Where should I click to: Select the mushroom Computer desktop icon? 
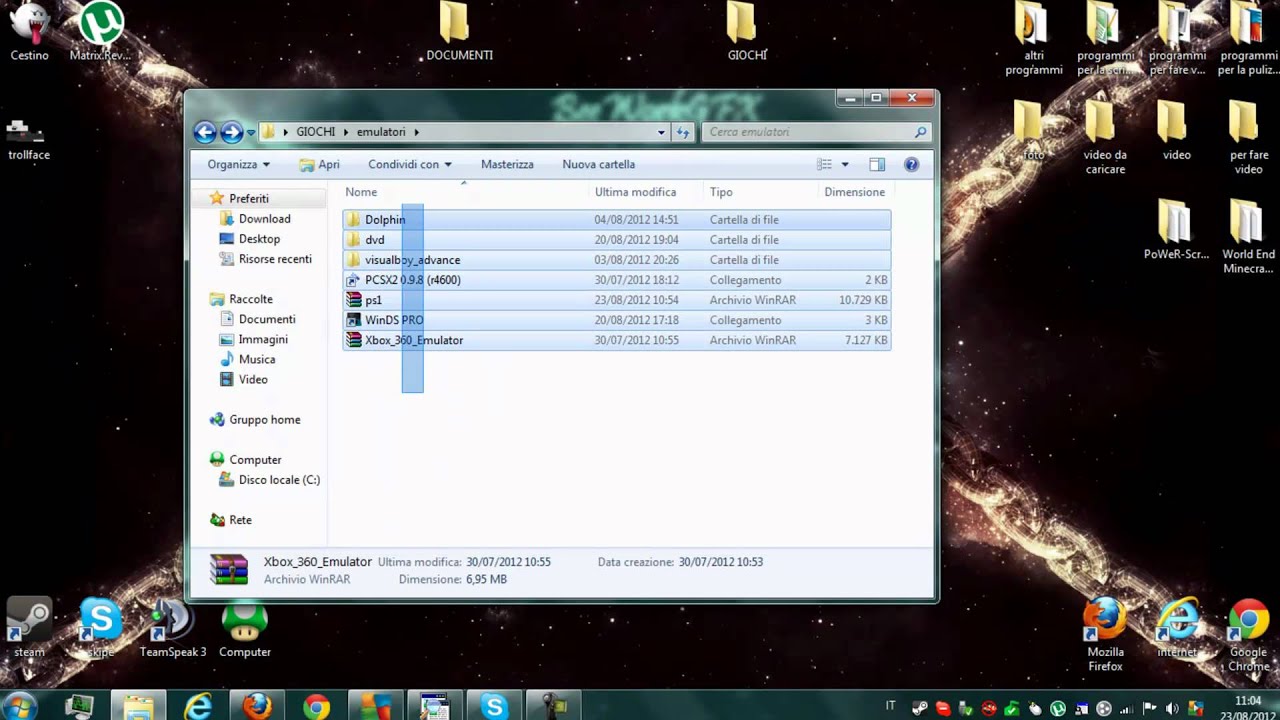tap(245, 628)
